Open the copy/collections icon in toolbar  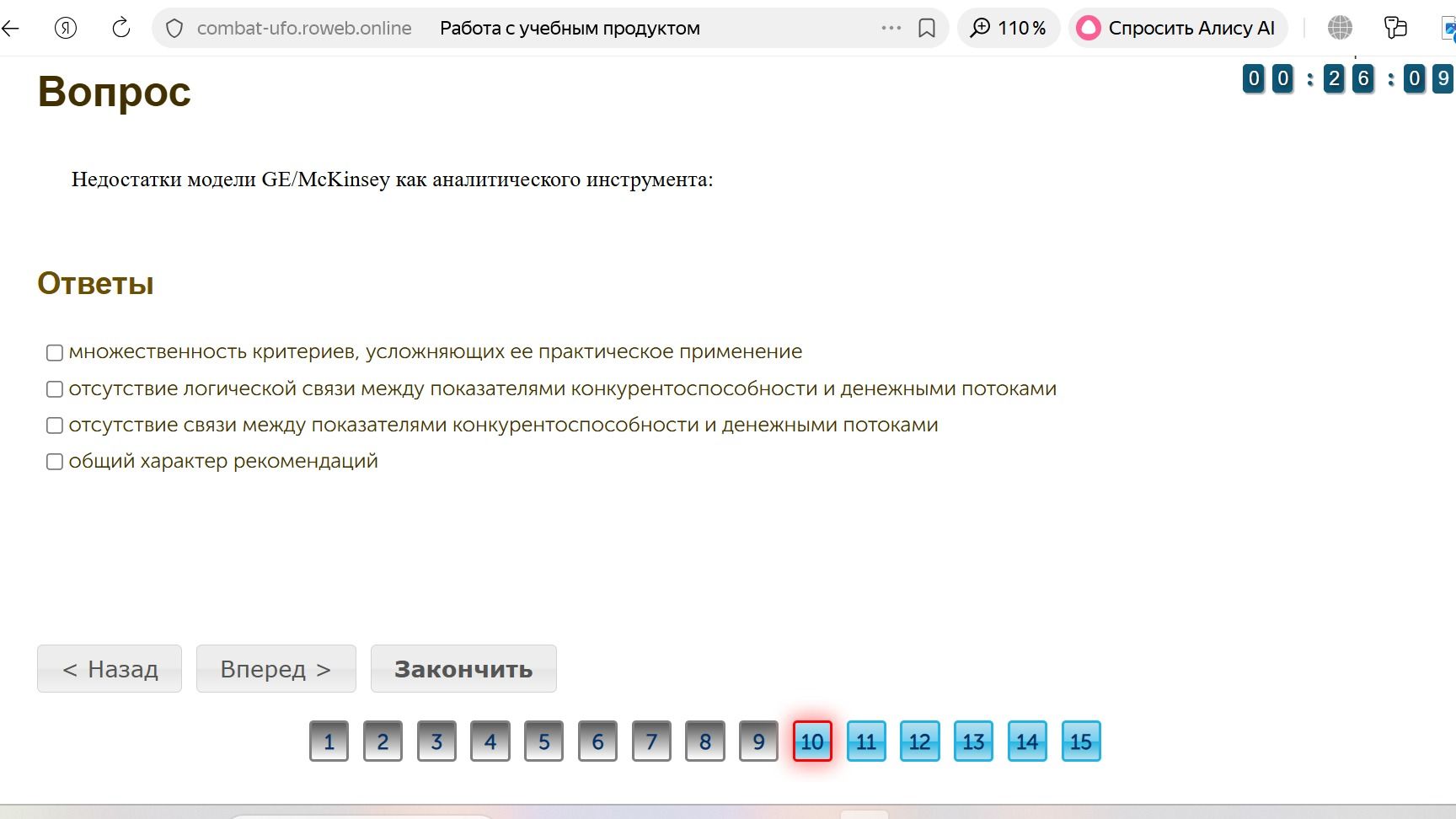(x=1395, y=28)
